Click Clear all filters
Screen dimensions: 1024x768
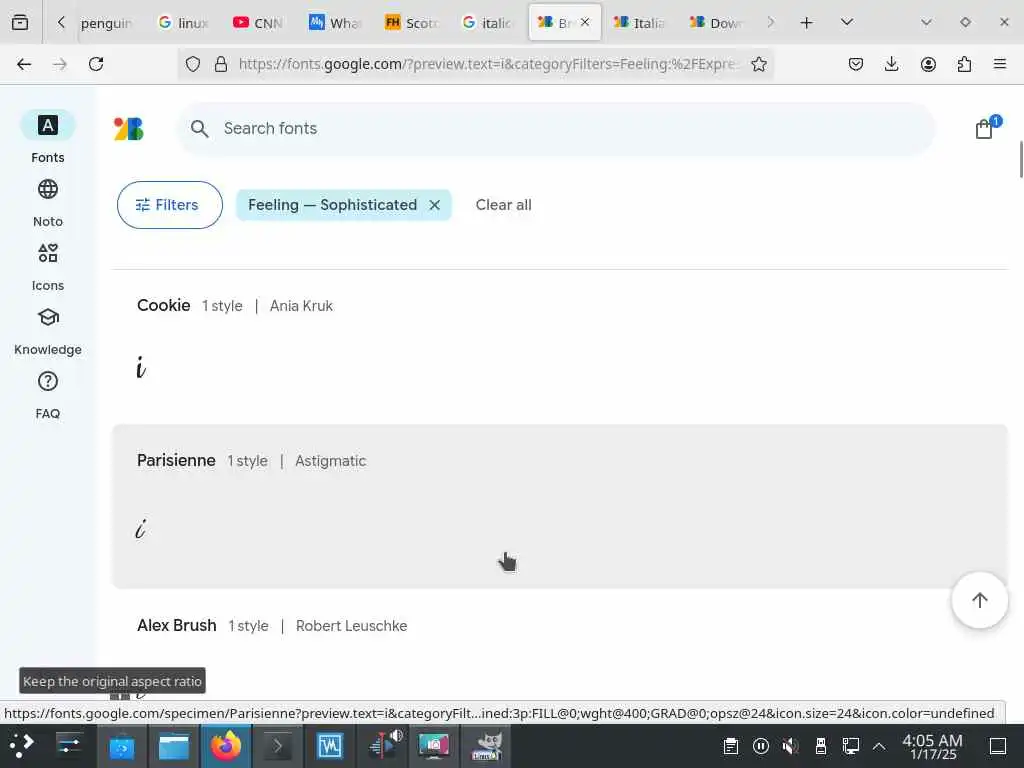pyautogui.click(x=504, y=205)
